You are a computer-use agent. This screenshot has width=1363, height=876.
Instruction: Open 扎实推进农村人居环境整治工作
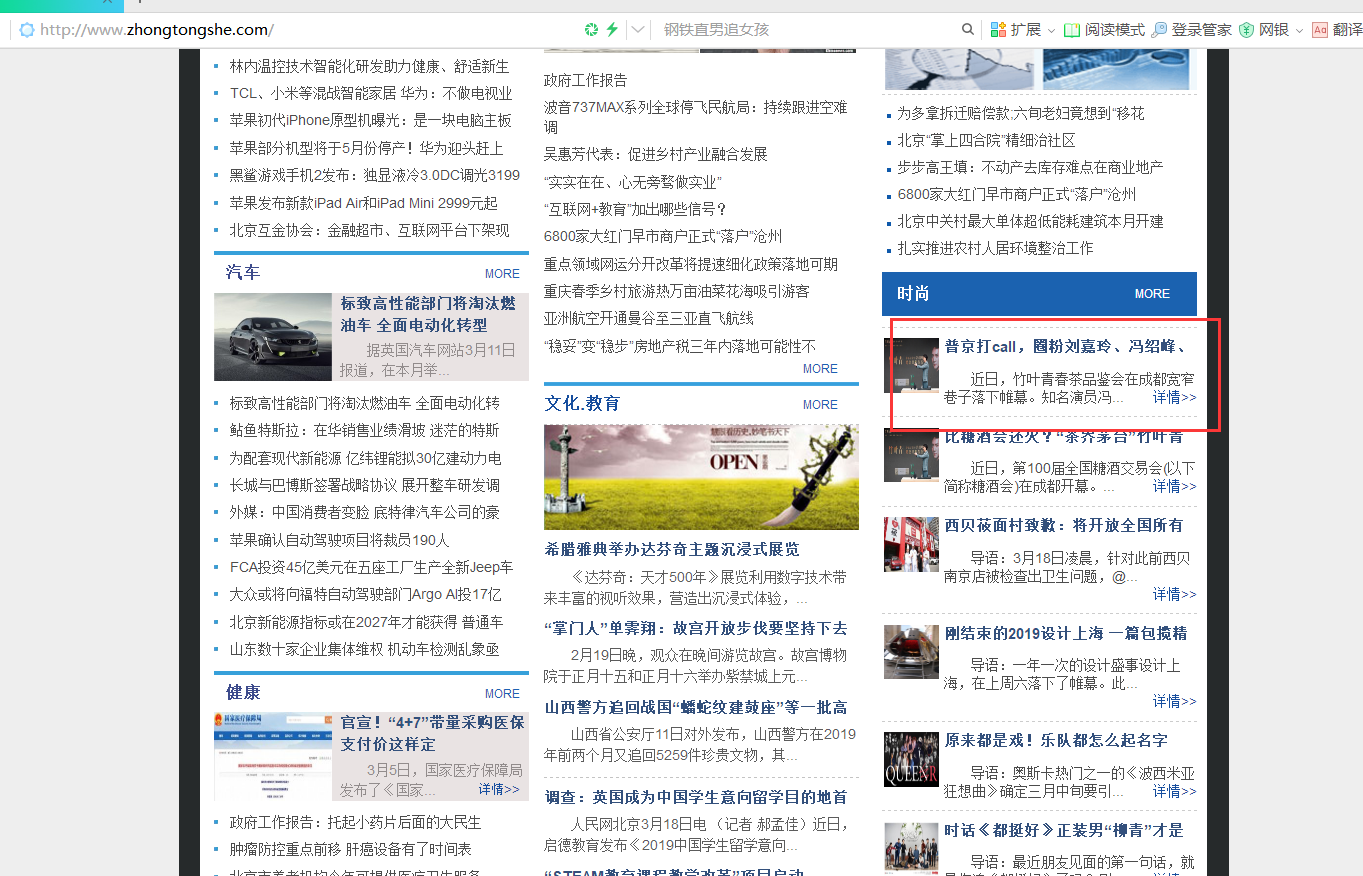[x=995, y=248]
